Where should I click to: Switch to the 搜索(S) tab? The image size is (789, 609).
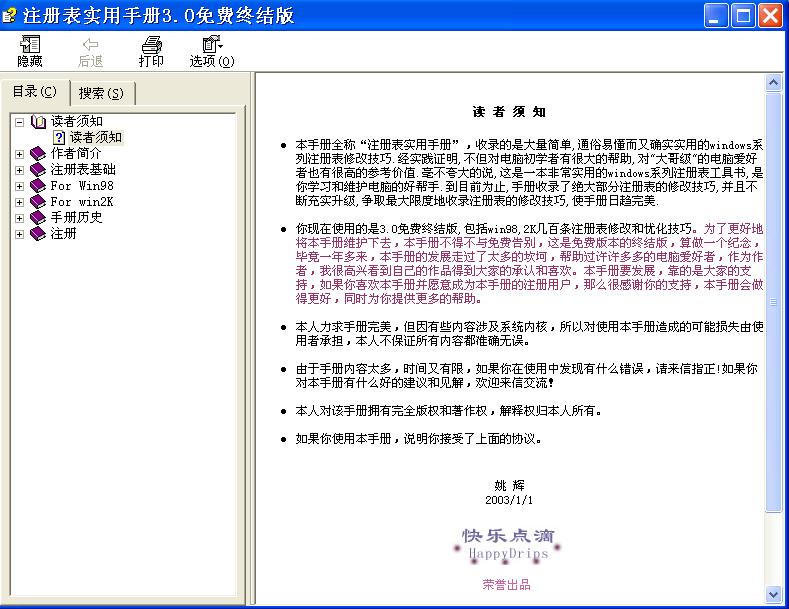click(x=101, y=94)
